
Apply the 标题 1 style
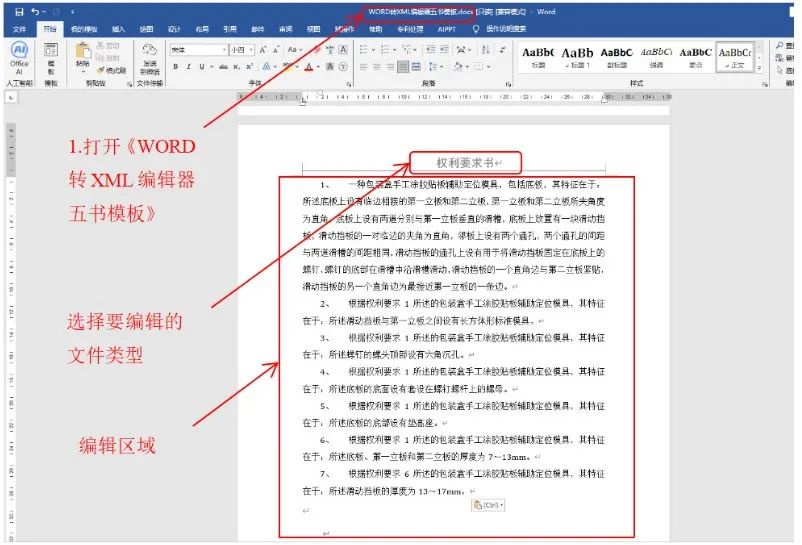click(x=577, y=57)
